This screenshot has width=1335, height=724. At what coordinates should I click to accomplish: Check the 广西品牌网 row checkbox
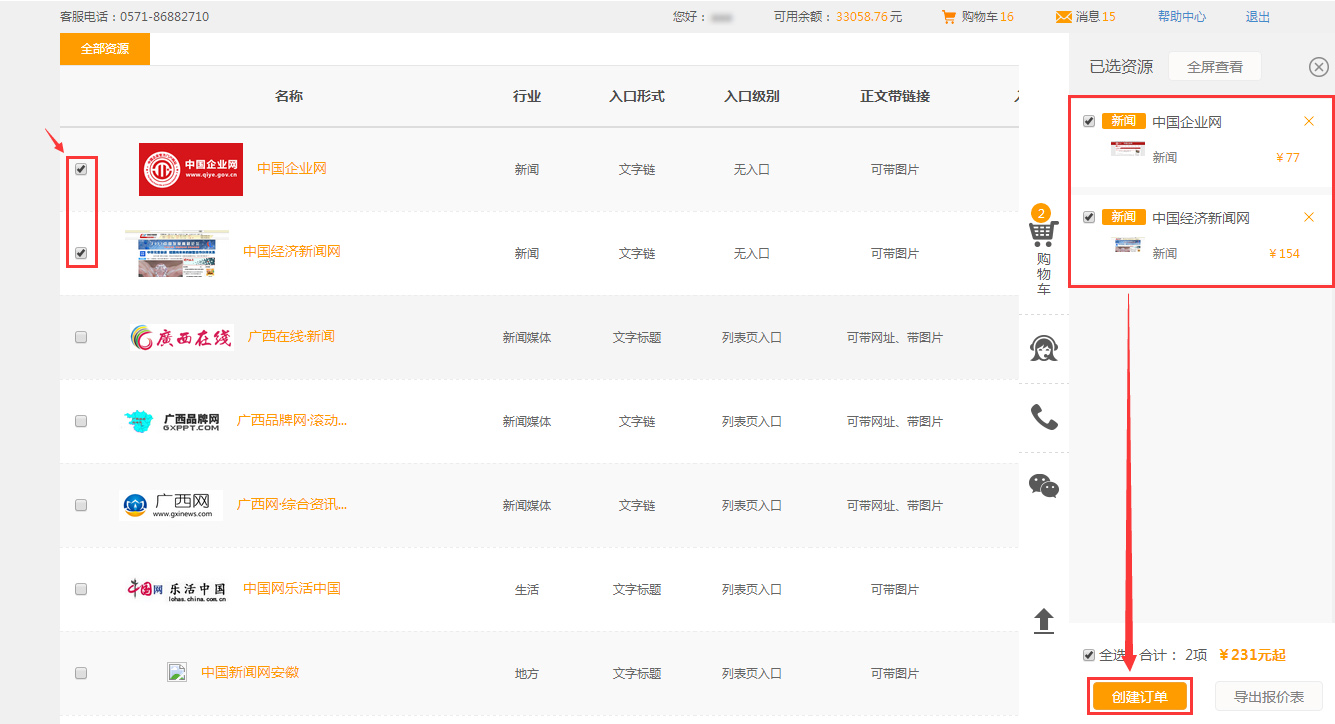(x=81, y=421)
